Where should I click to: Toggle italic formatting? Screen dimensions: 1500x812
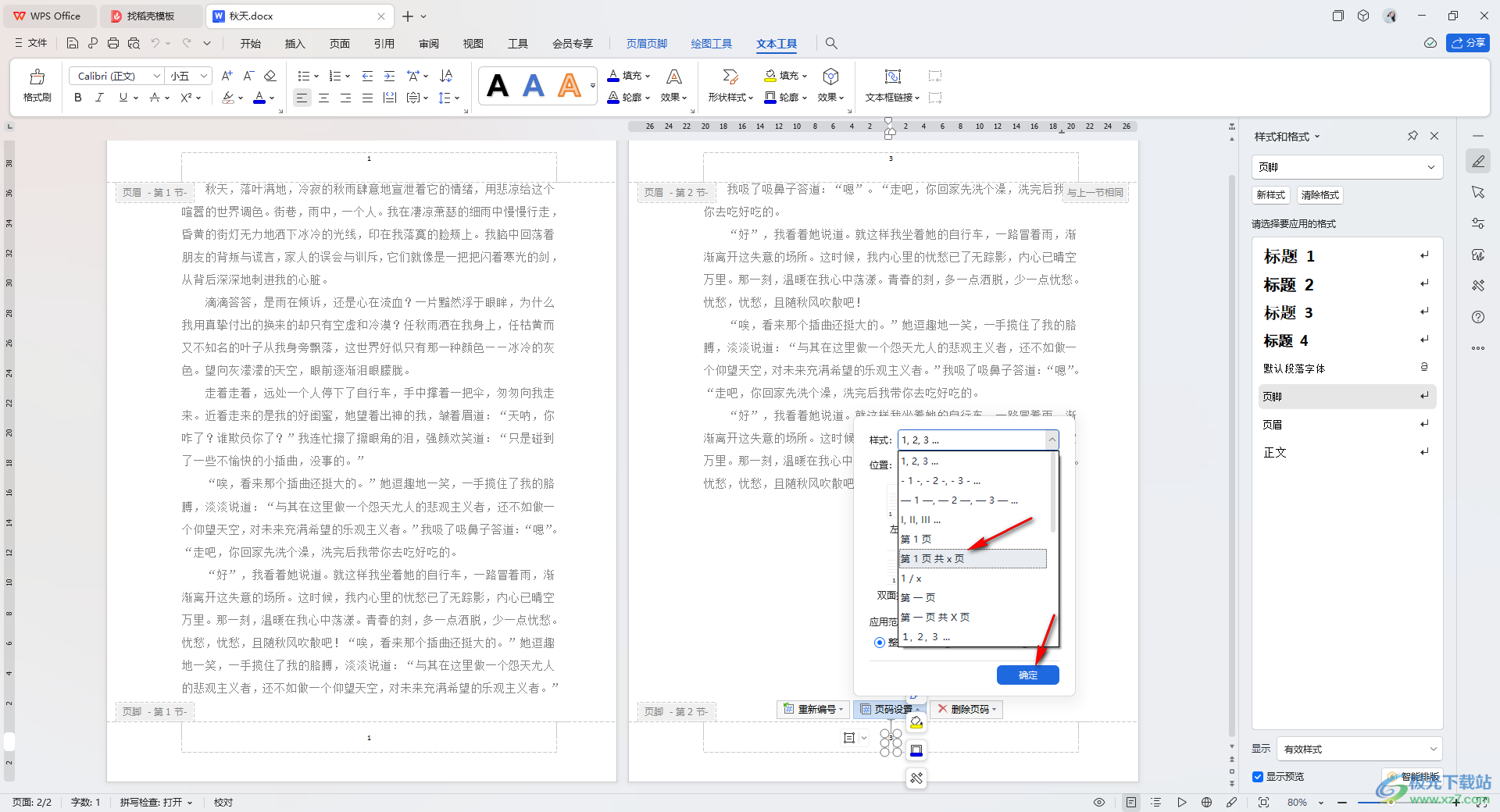99,98
